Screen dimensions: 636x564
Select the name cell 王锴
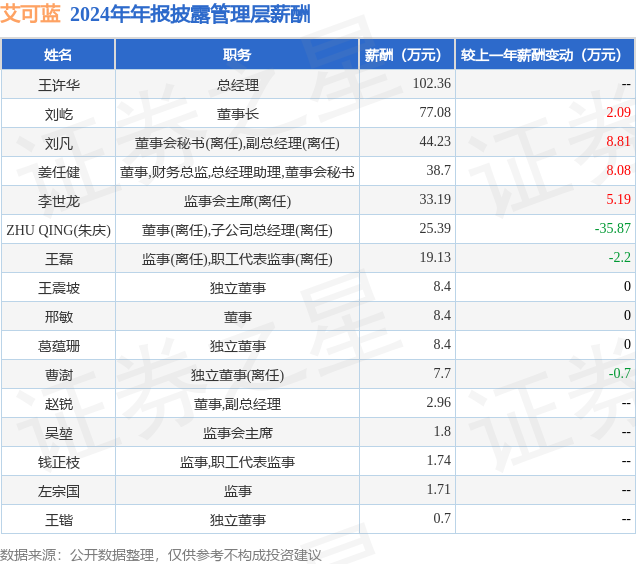click(x=59, y=521)
